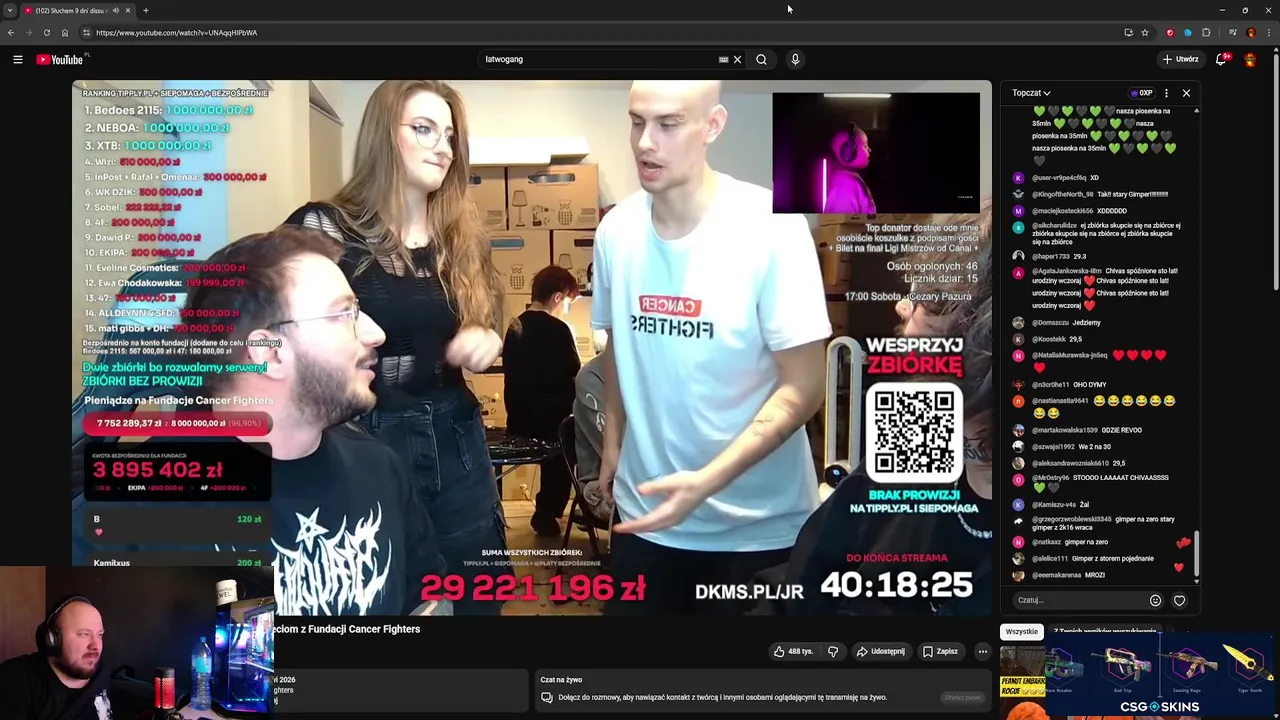Share the video via Udostępnij
This screenshot has height=720, width=1280.
880,651
